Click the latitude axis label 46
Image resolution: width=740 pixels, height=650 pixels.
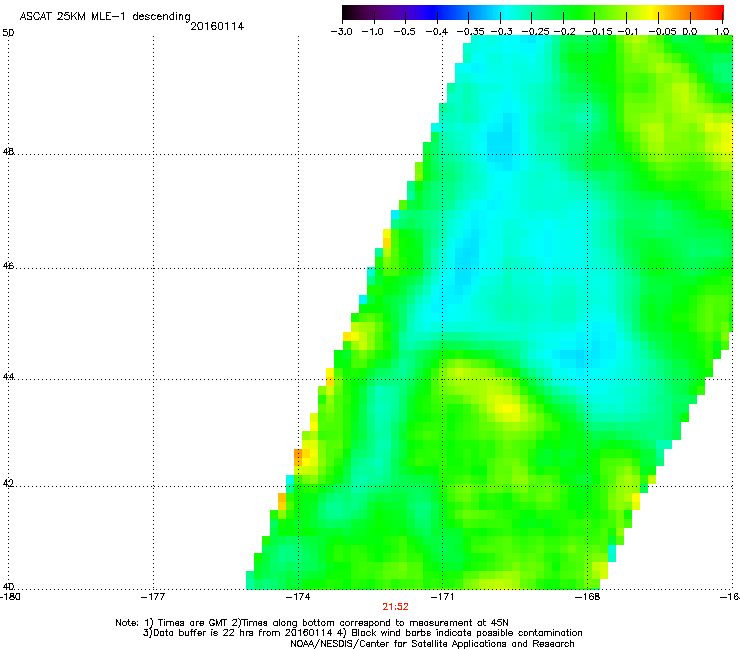[x=8, y=266]
